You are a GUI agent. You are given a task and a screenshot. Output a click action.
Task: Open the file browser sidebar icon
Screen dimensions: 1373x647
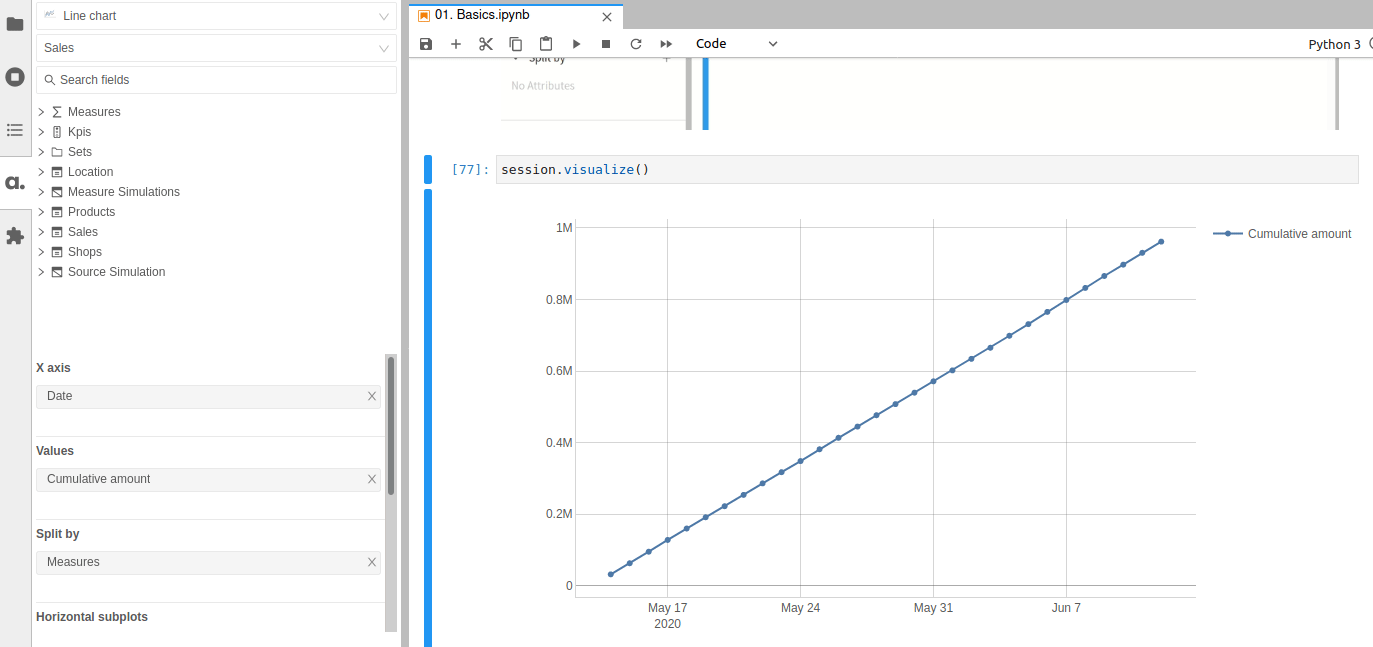[x=15, y=23]
